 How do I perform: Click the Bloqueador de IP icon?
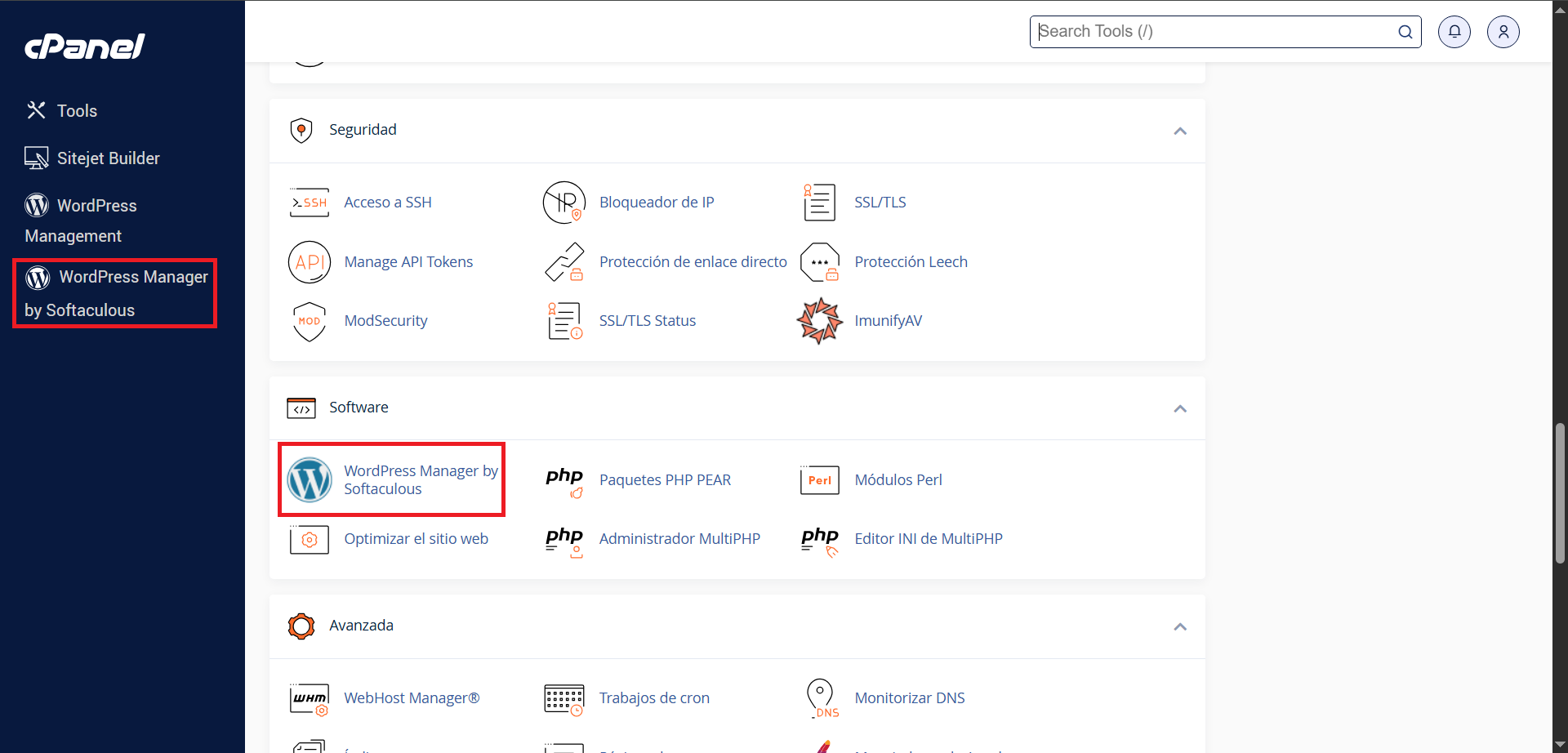(x=564, y=203)
